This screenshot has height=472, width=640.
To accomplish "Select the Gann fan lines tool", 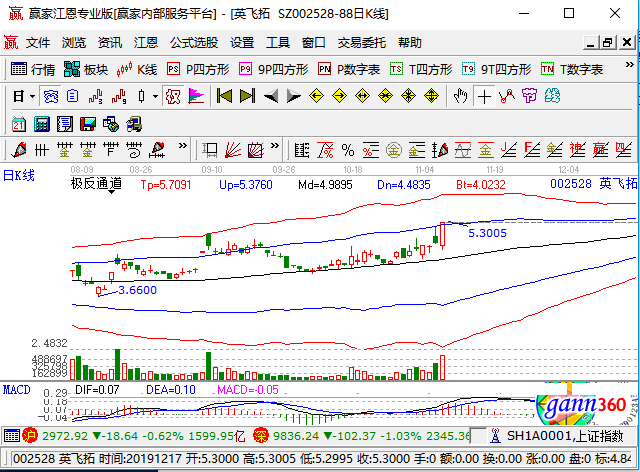I will tap(233, 150).
